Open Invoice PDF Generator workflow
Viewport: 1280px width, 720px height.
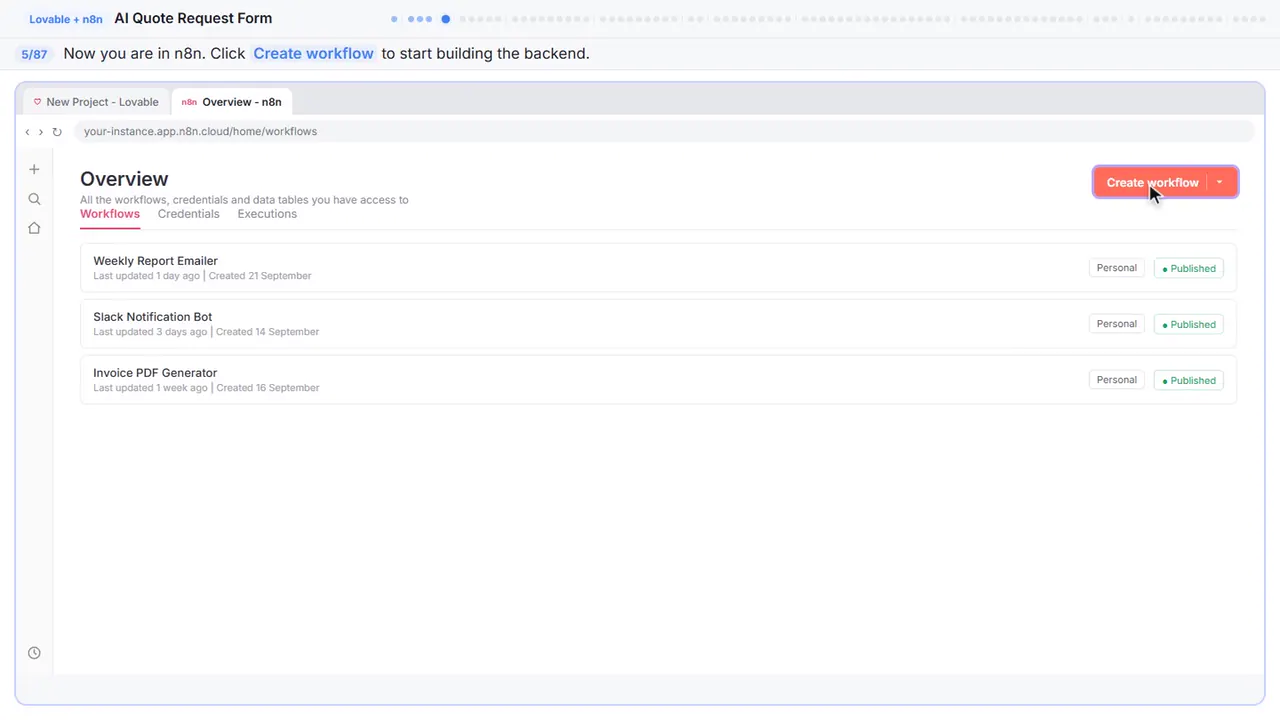(658, 380)
